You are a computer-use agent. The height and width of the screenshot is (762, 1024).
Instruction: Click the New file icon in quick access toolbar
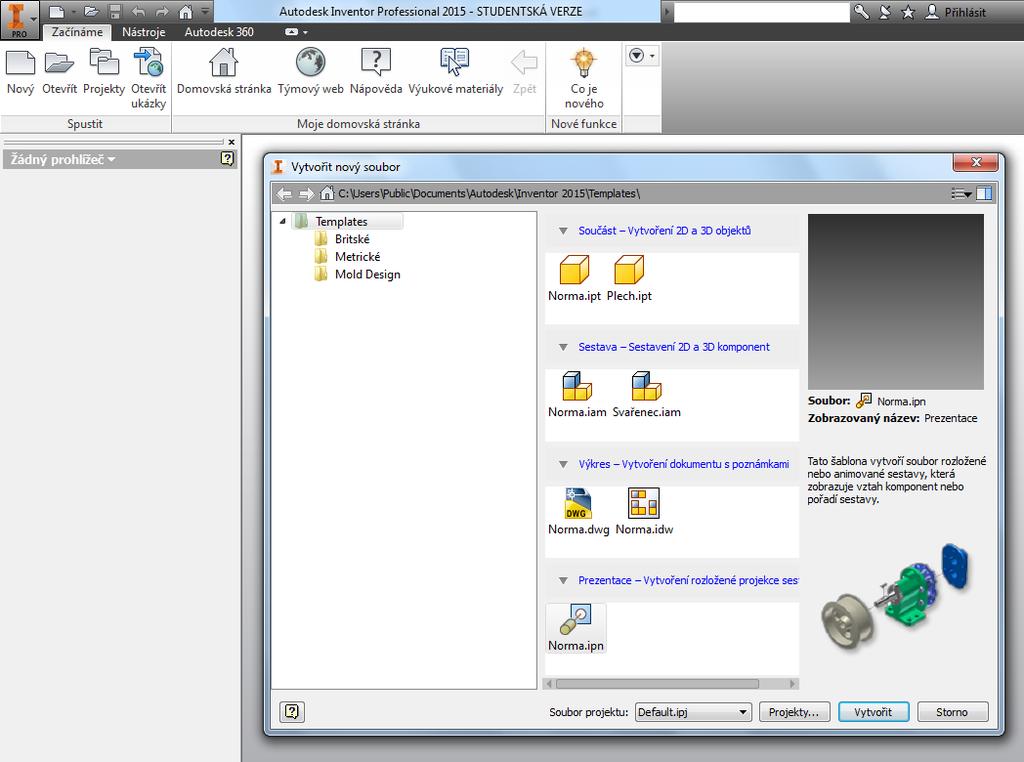tap(57, 12)
